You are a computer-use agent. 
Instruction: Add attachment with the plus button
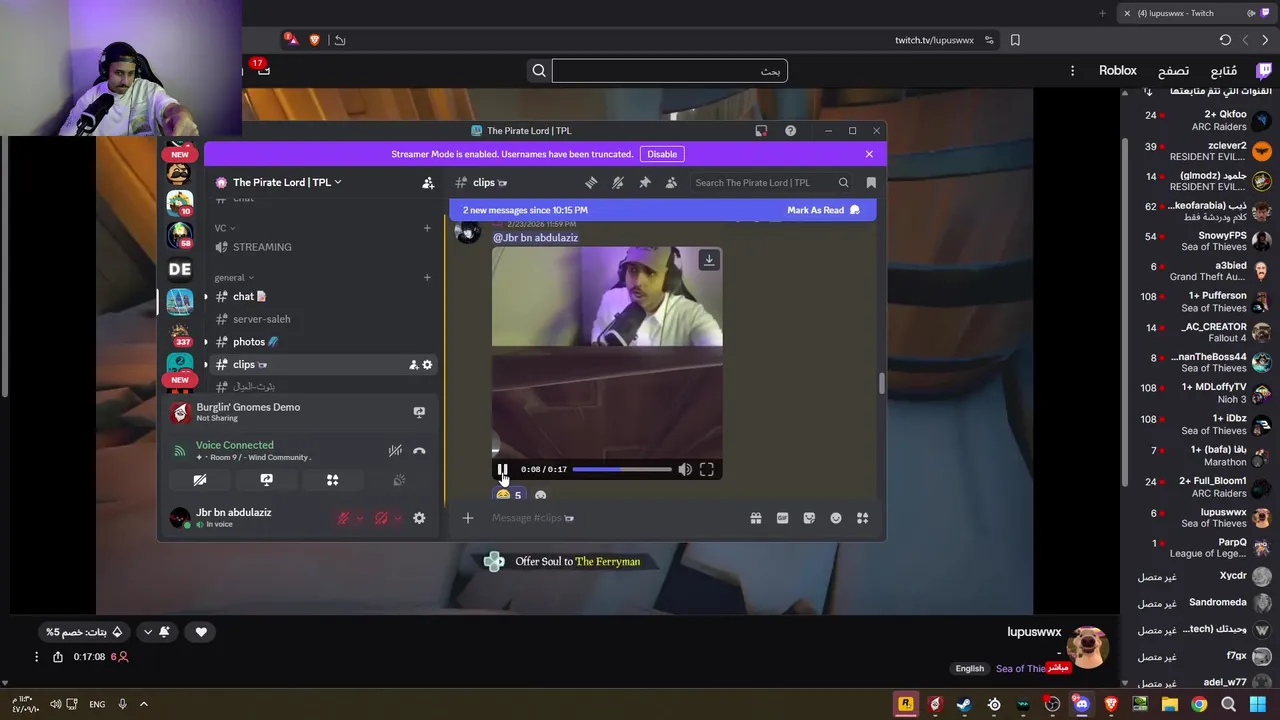click(x=467, y=518)
